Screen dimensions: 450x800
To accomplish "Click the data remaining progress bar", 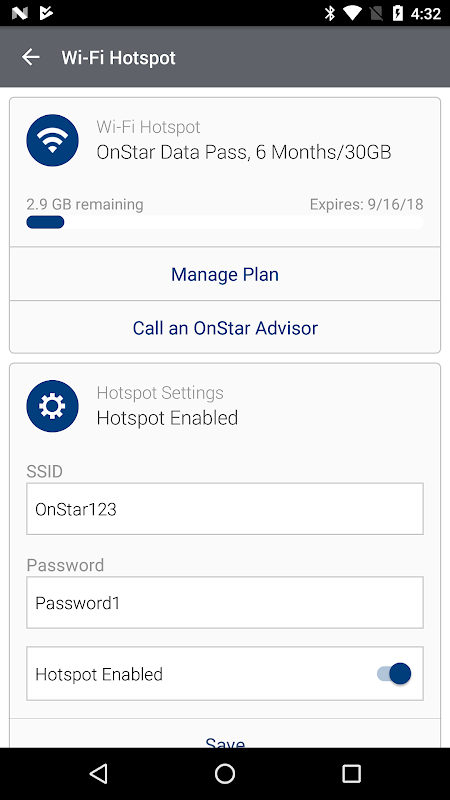I will click(225, 222).
